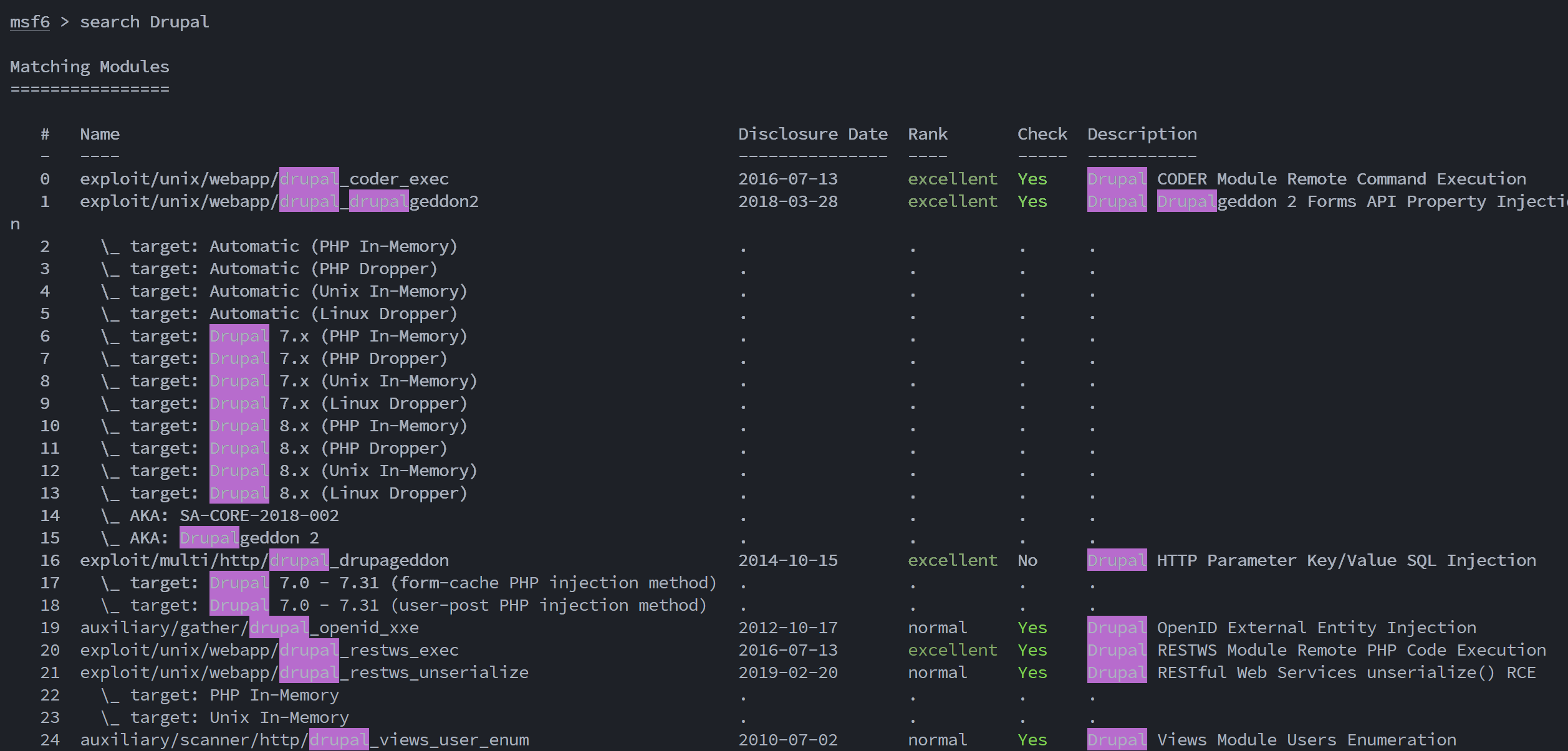Click the Description column header
Screen dimensions: 1568x751
pyautogui.click(x=1142, y=134)
